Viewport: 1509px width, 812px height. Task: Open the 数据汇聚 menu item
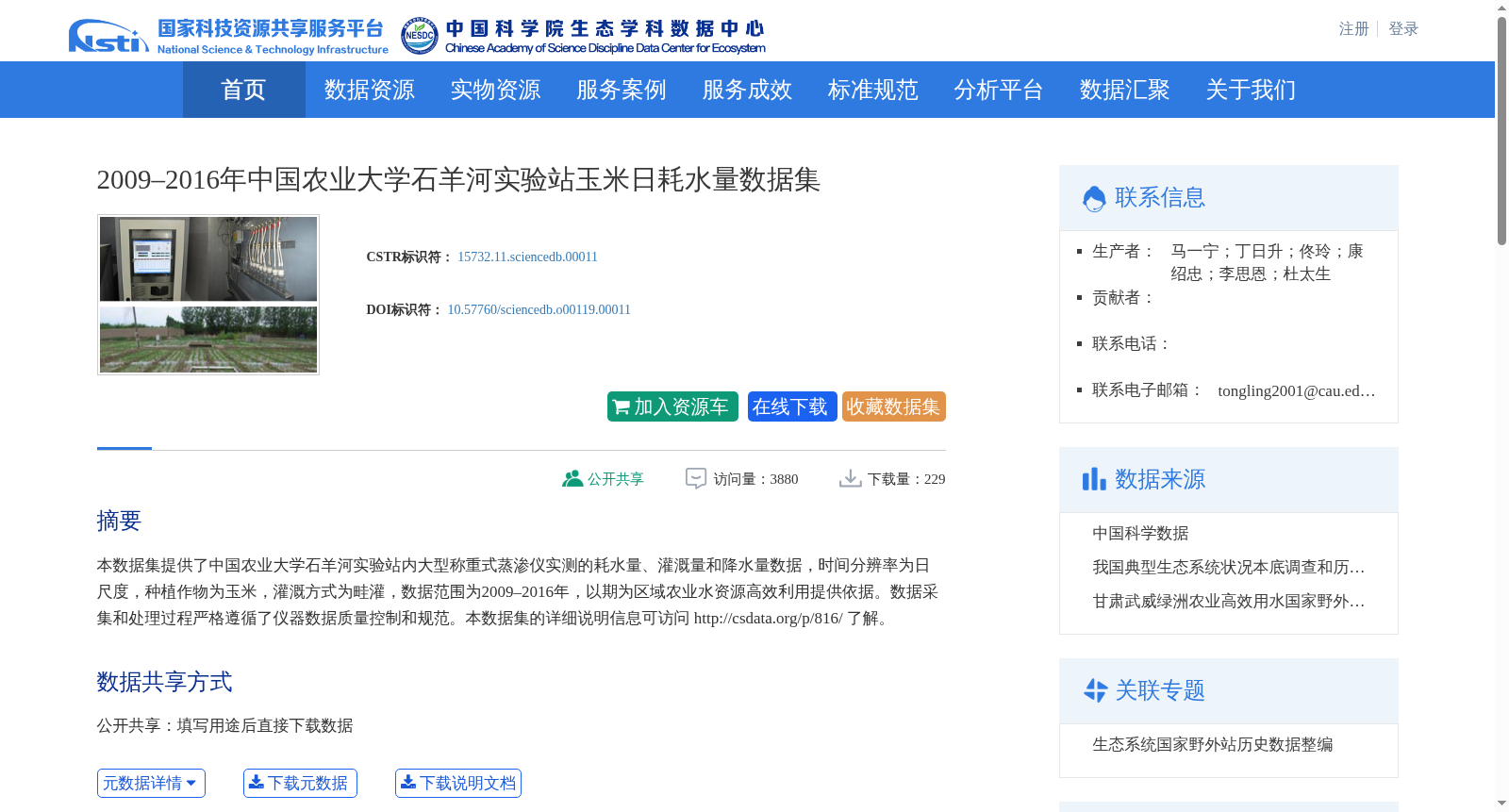[x=1125, y=90]
